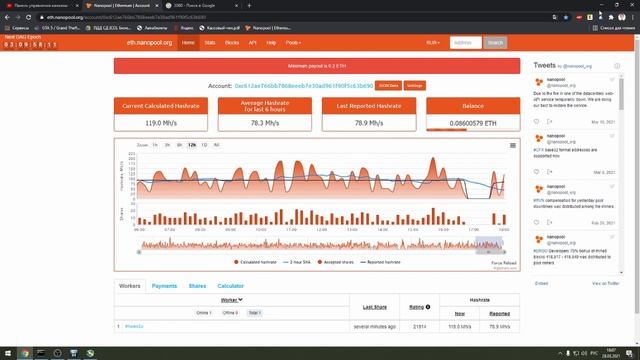Click the nanopool avatar on the first tweet
This screenshot has height=360, width=640.
point(539,82)
